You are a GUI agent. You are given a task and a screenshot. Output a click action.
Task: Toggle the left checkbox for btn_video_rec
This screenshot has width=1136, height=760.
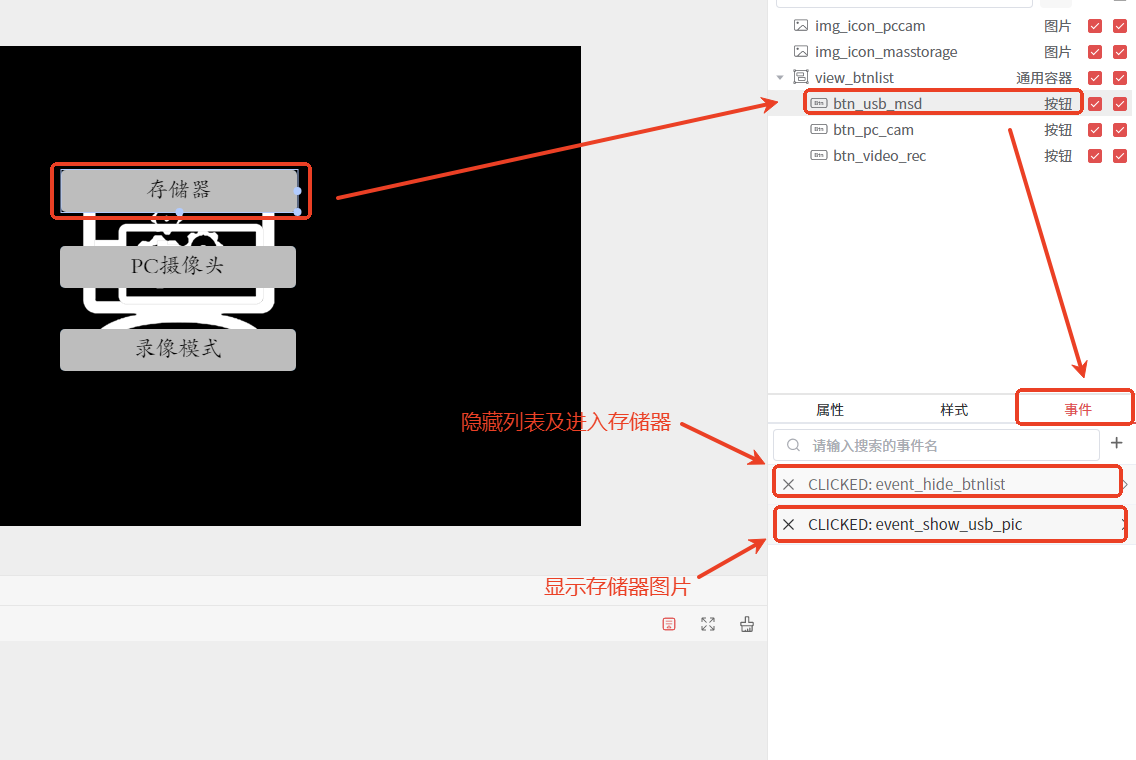[x=1095, y=156]
